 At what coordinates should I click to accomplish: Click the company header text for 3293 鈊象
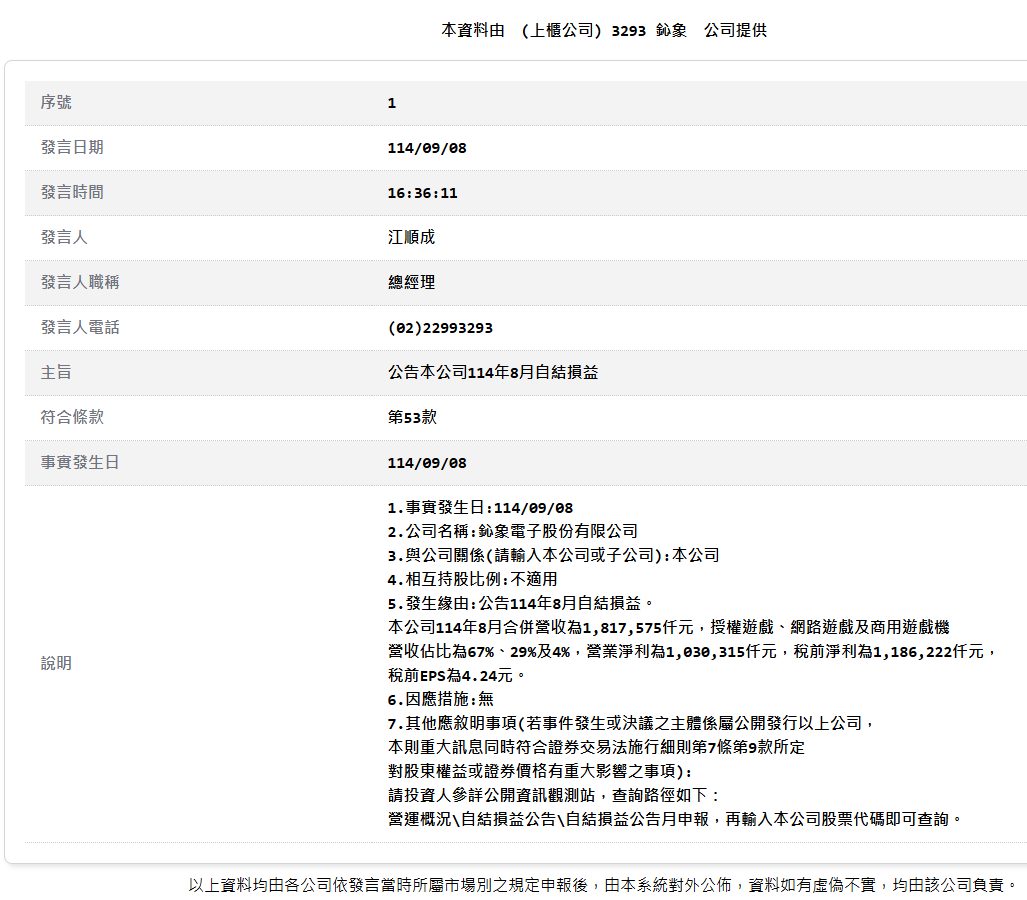(x=604, y=30)
